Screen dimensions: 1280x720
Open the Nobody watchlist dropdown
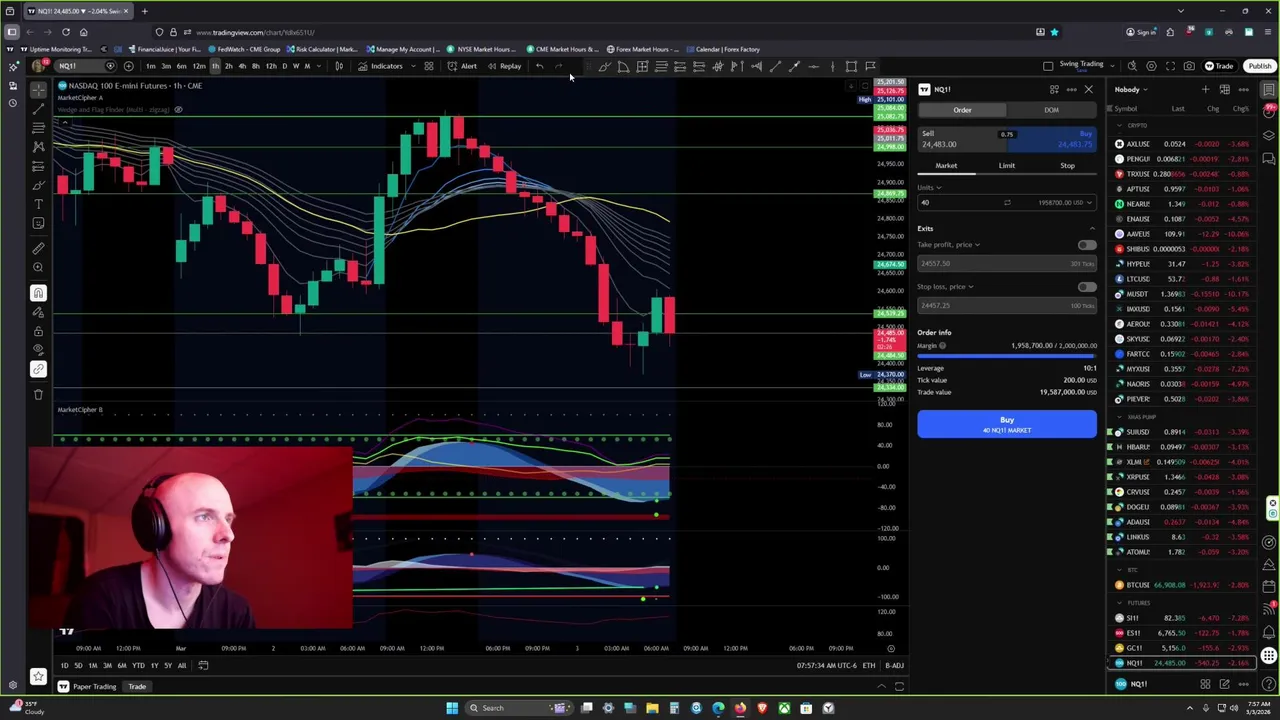point(1131,90)
